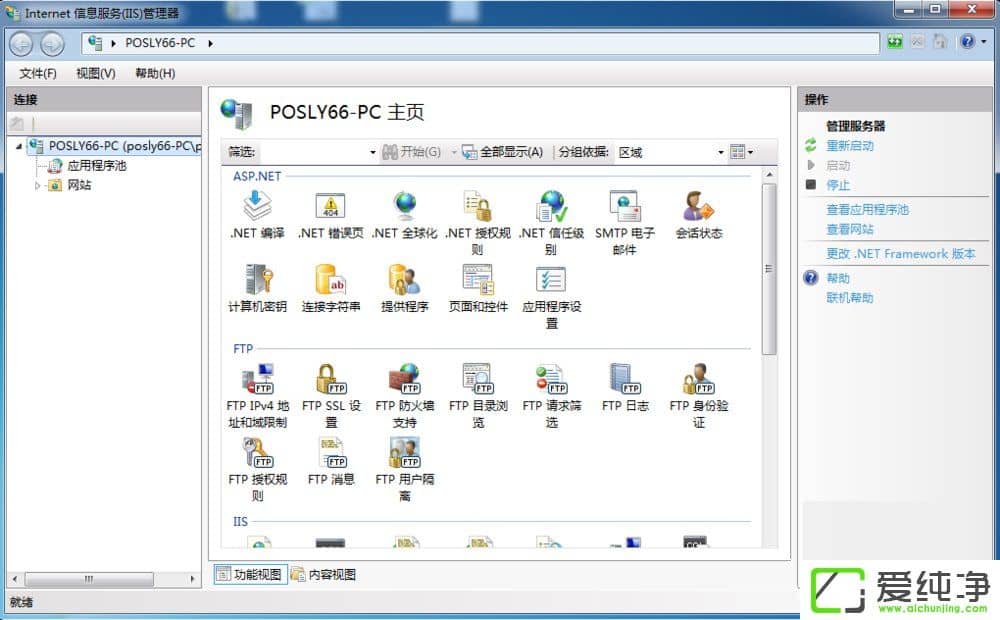Click 帮助 link in actions pane
This screenshot has width=1000, height=620.
[x=837, y=278]
